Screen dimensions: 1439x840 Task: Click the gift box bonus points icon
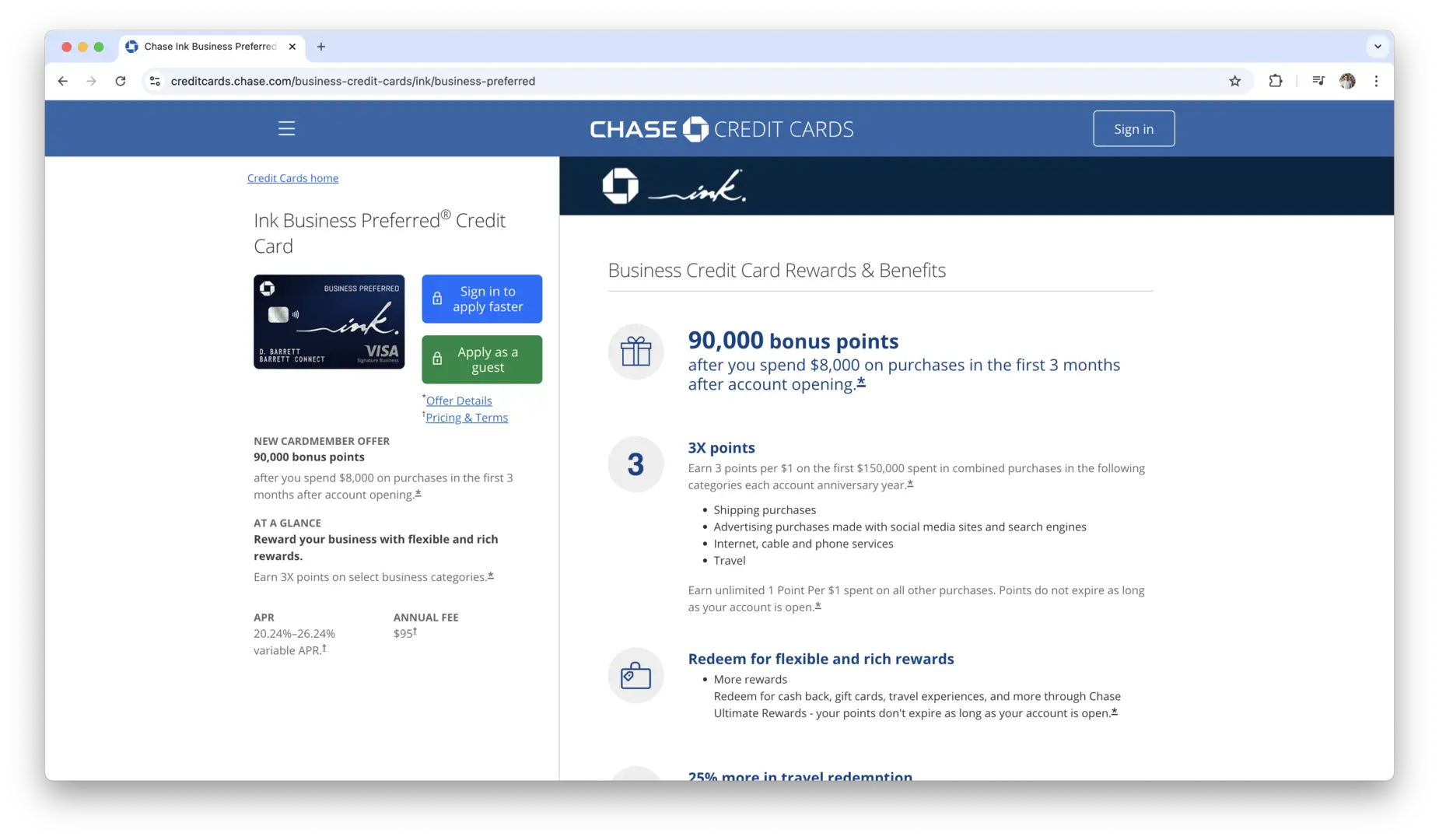(x=635, y=352)
